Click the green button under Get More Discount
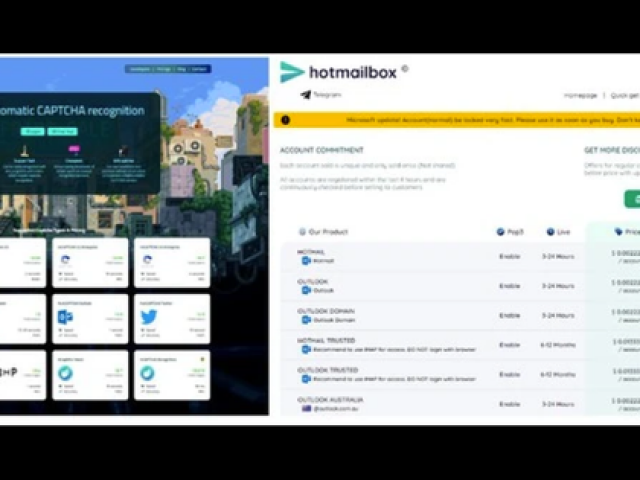640x480 pixels. [x=632, y=199]
